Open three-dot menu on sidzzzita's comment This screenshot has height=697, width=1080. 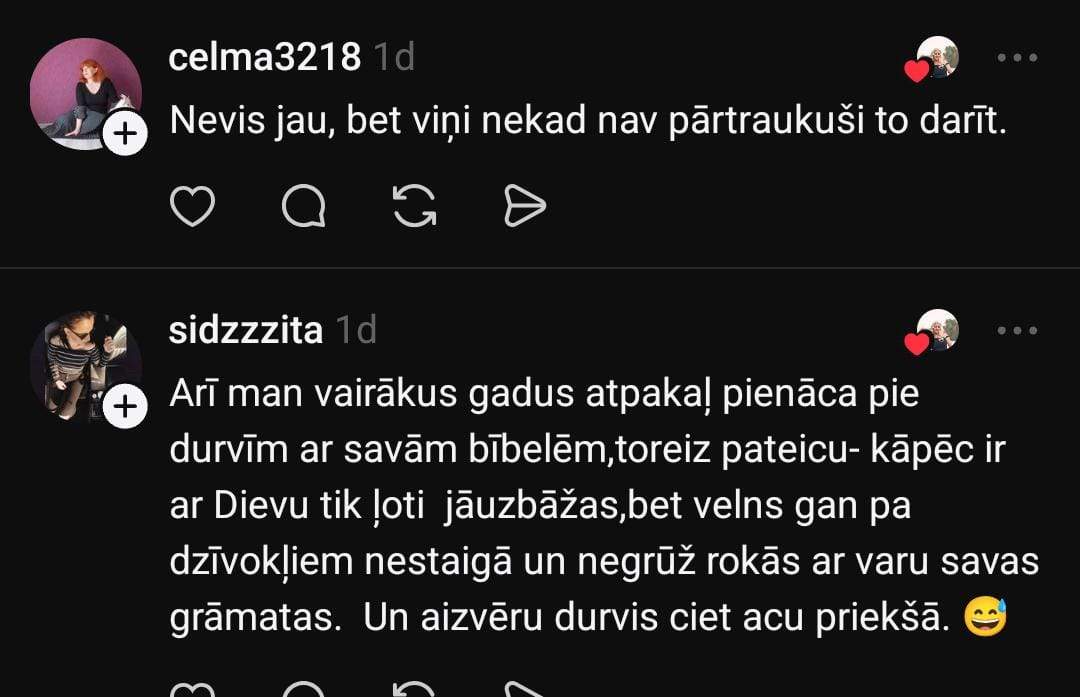1018,331
